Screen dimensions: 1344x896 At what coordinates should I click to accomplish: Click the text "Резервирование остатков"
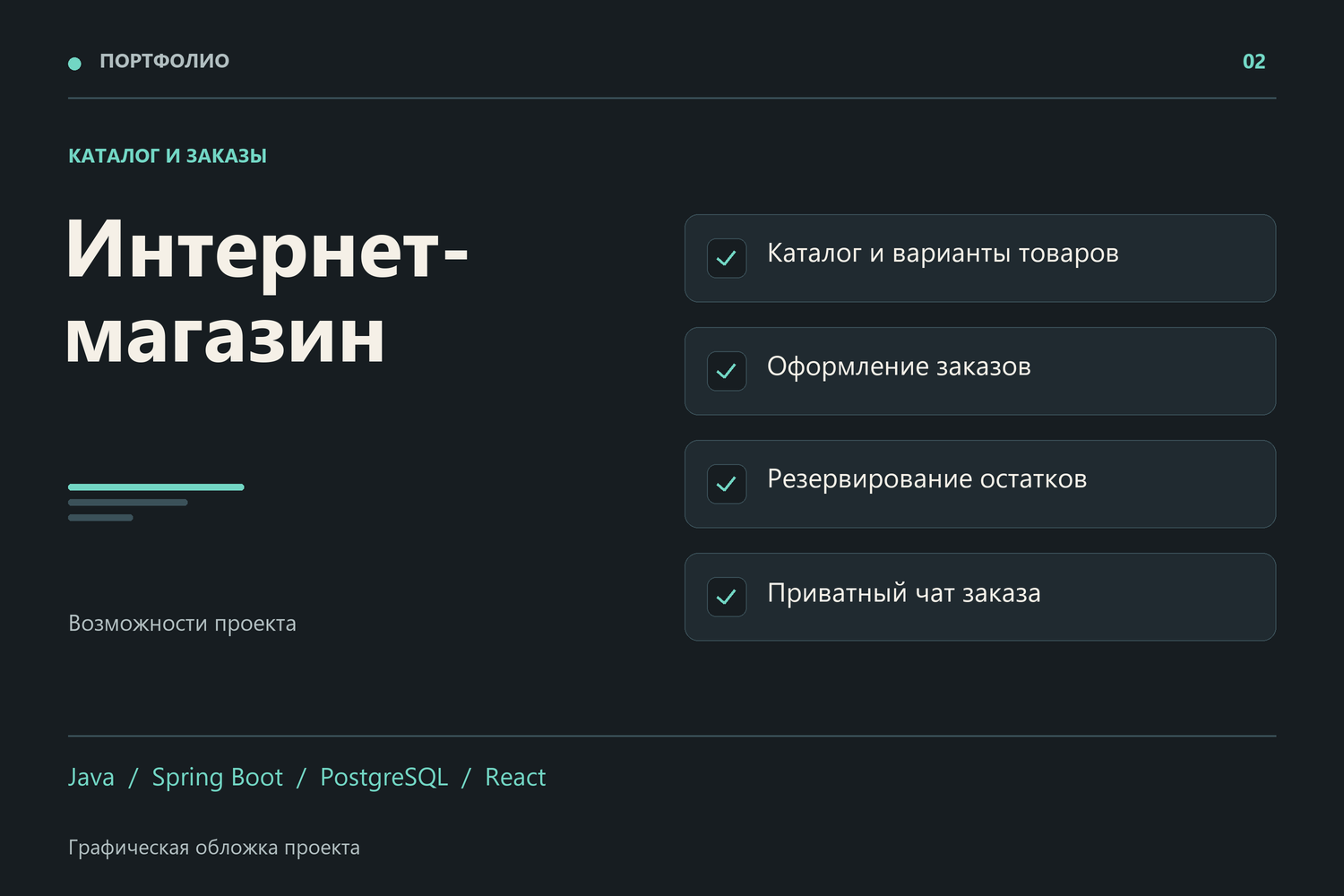[x=926, y=479]
